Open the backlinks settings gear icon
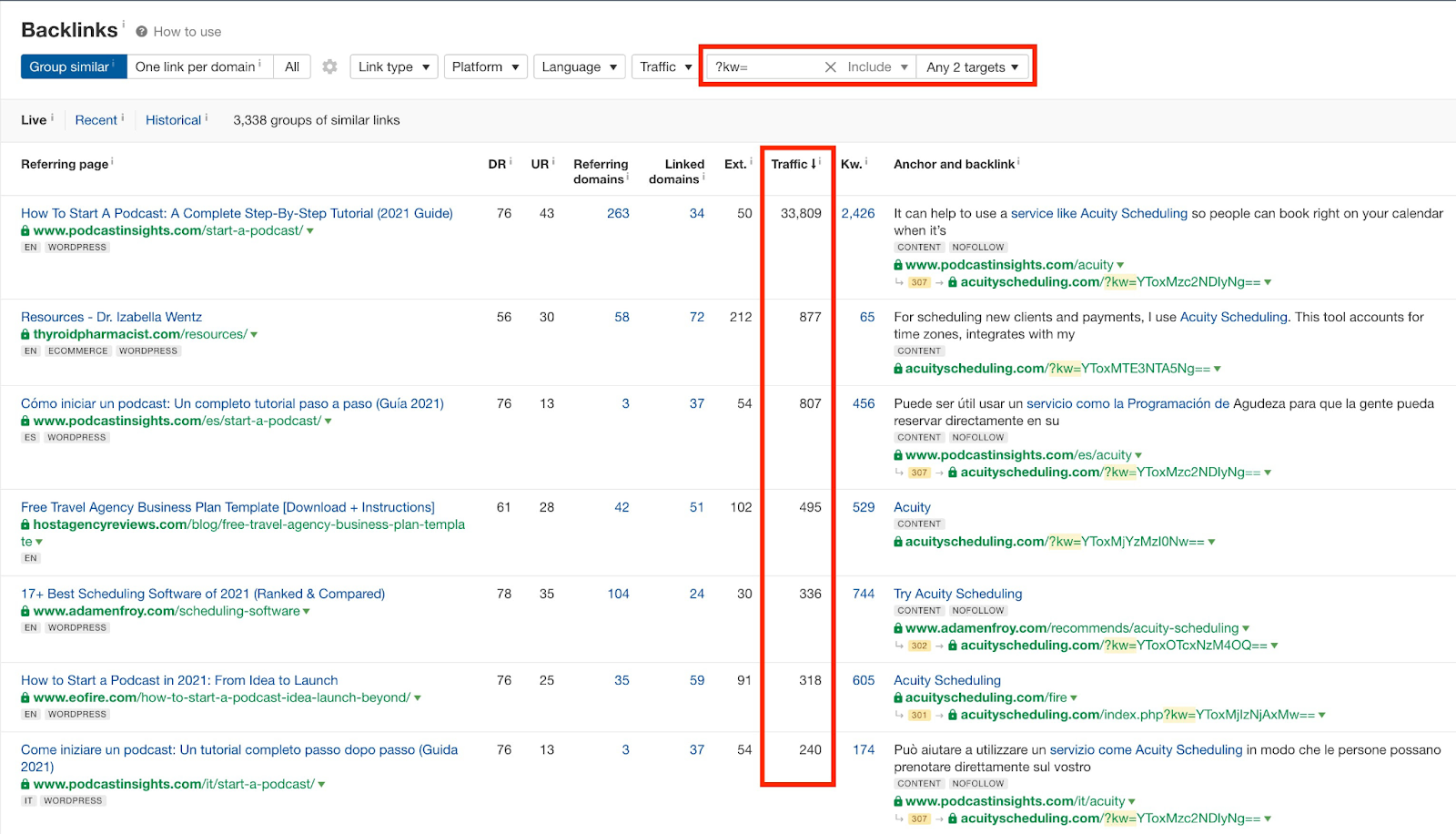The width and height of the screenshot is (1456, 834). pos(329,66)
